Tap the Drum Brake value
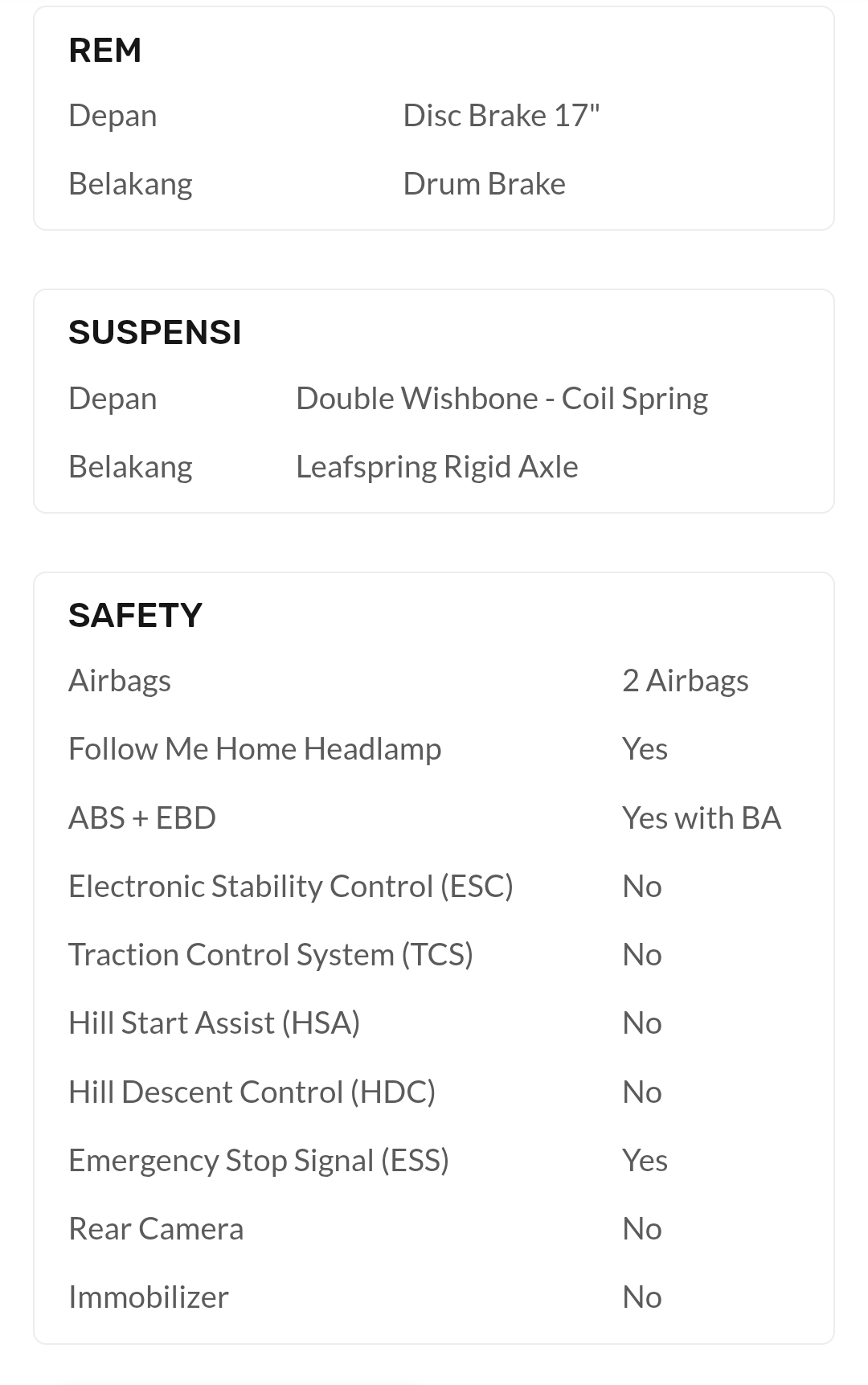868x1385 pixels. [484, 184]
